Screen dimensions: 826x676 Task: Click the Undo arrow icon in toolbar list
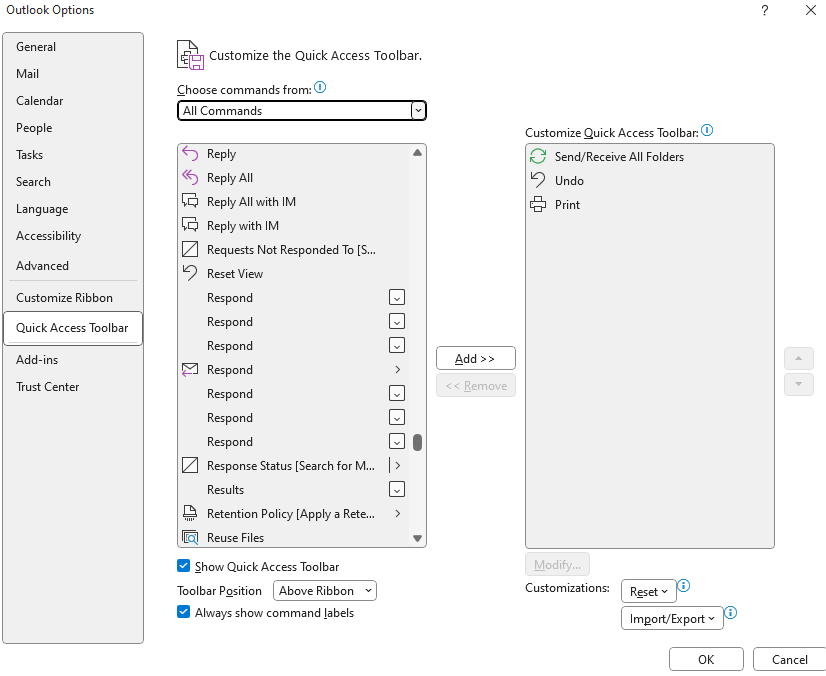(x=538, y=180)
